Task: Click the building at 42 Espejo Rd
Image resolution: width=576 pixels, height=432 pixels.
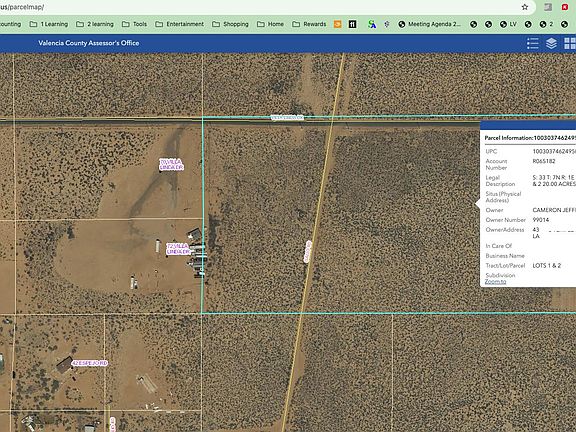Action: pyautogui.click(x=65, y=364)
